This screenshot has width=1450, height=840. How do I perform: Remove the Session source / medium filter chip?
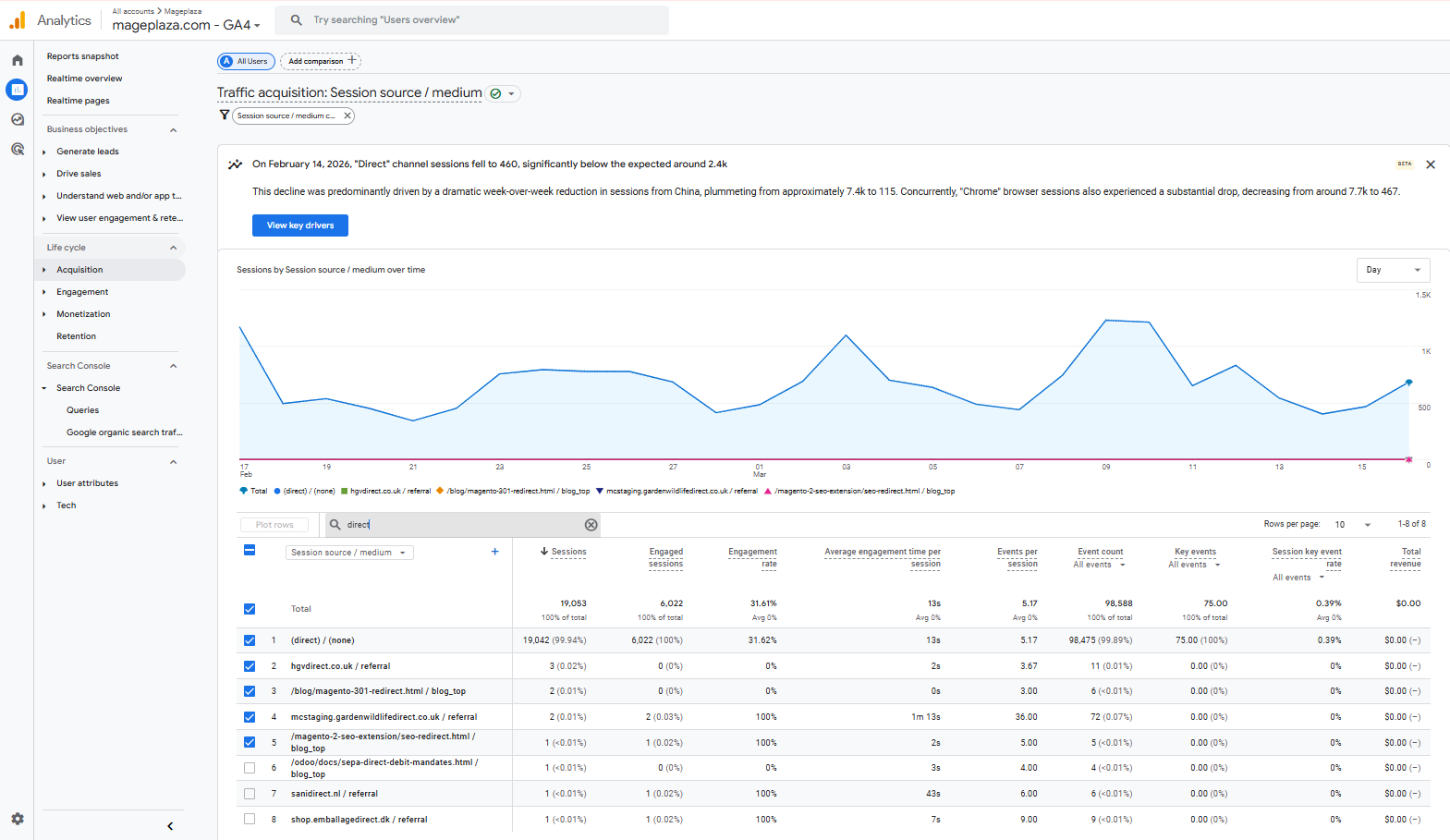(347, 116)
